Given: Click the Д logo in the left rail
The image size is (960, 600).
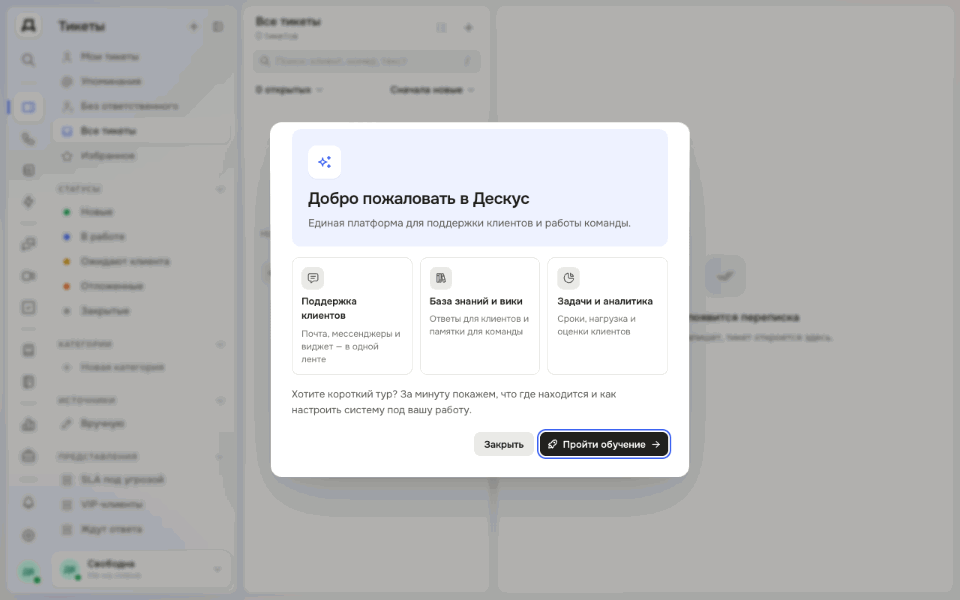Looking at the screenshot, I should [28, 26].
